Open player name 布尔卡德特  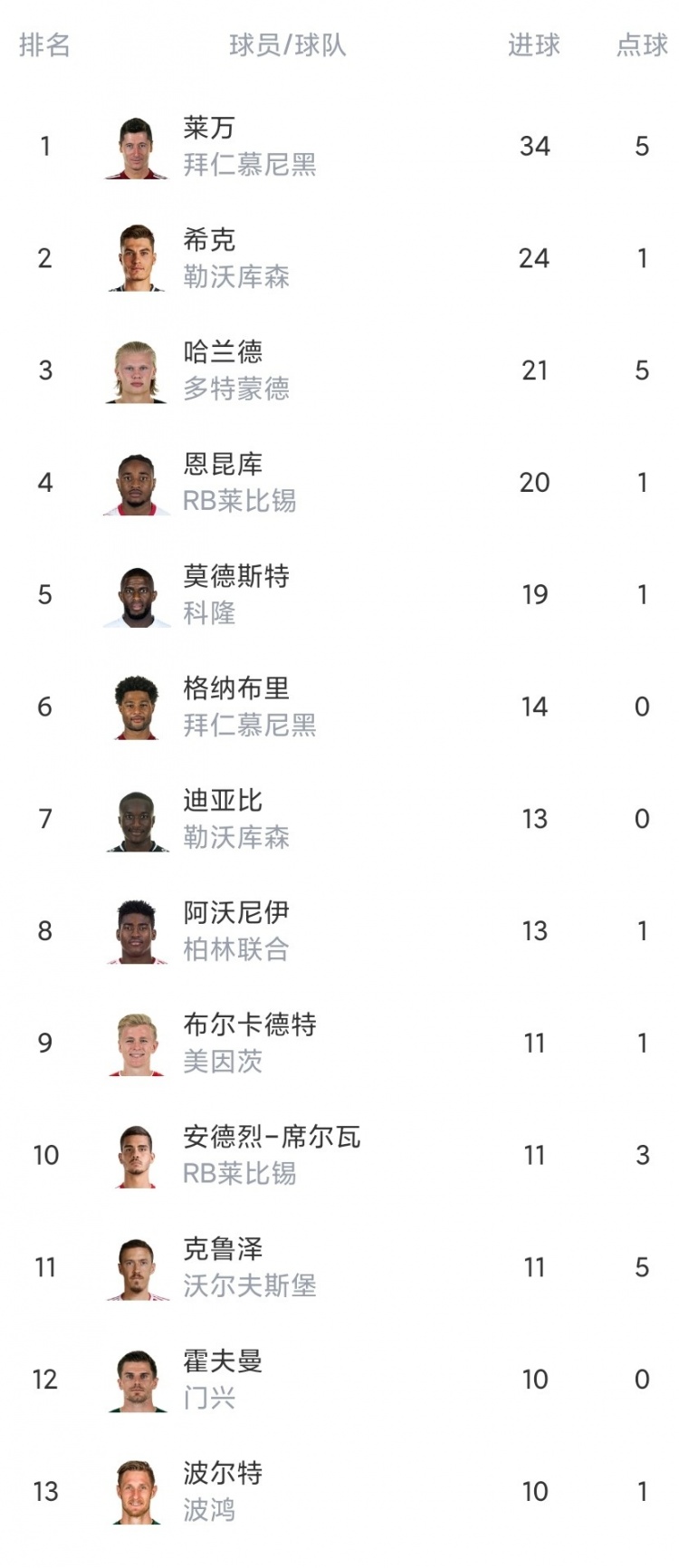[249, 1024]
